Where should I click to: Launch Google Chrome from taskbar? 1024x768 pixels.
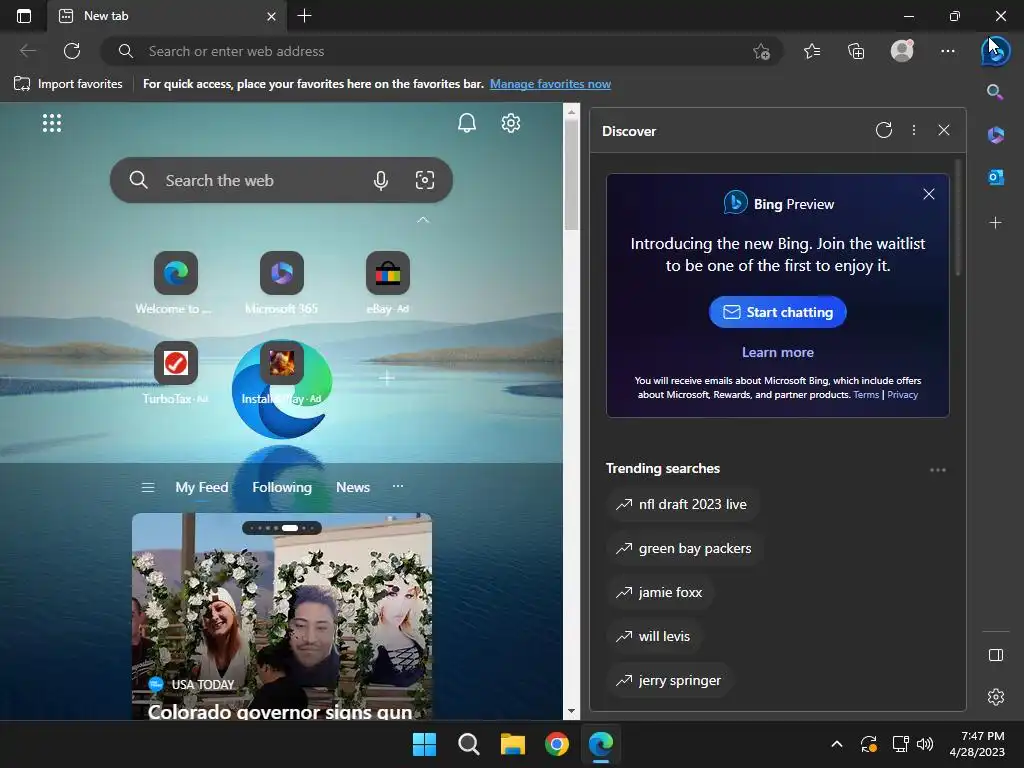tap(556, 744)
